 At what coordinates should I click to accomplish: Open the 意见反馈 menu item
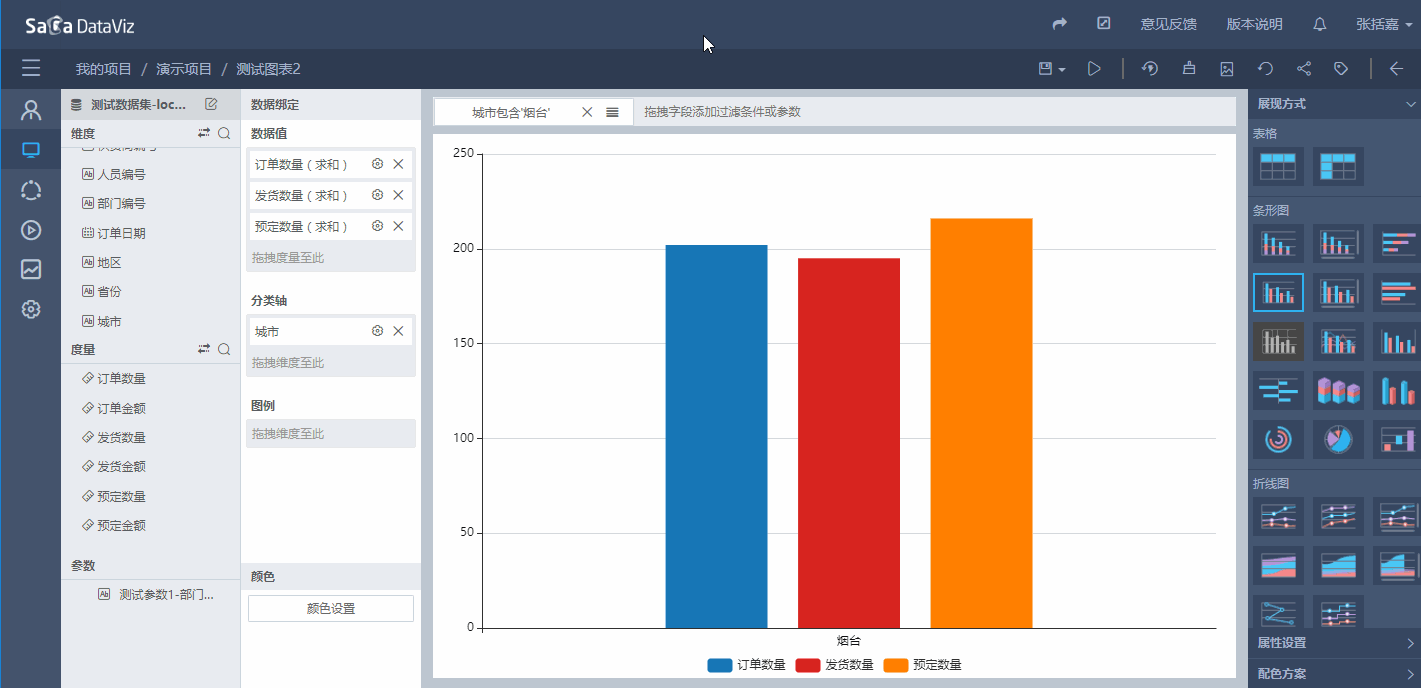[x=1168, y=24]
